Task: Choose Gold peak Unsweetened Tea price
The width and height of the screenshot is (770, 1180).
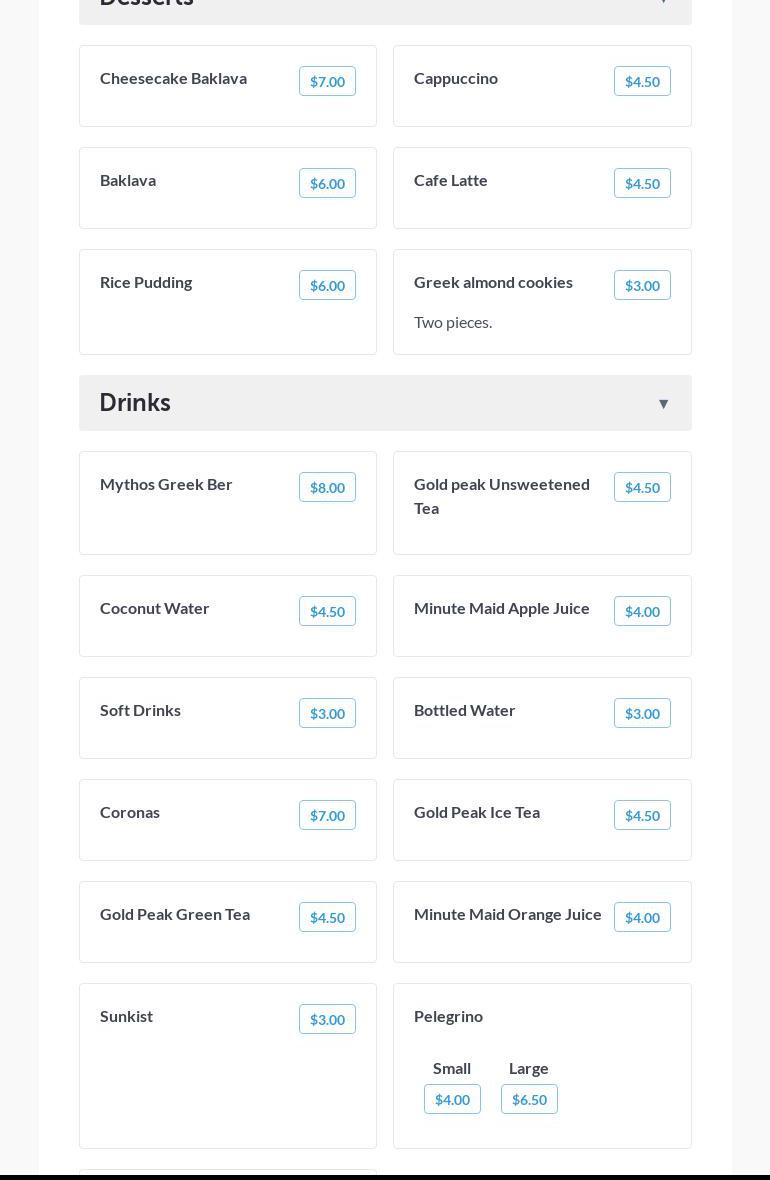Action: 642,488
